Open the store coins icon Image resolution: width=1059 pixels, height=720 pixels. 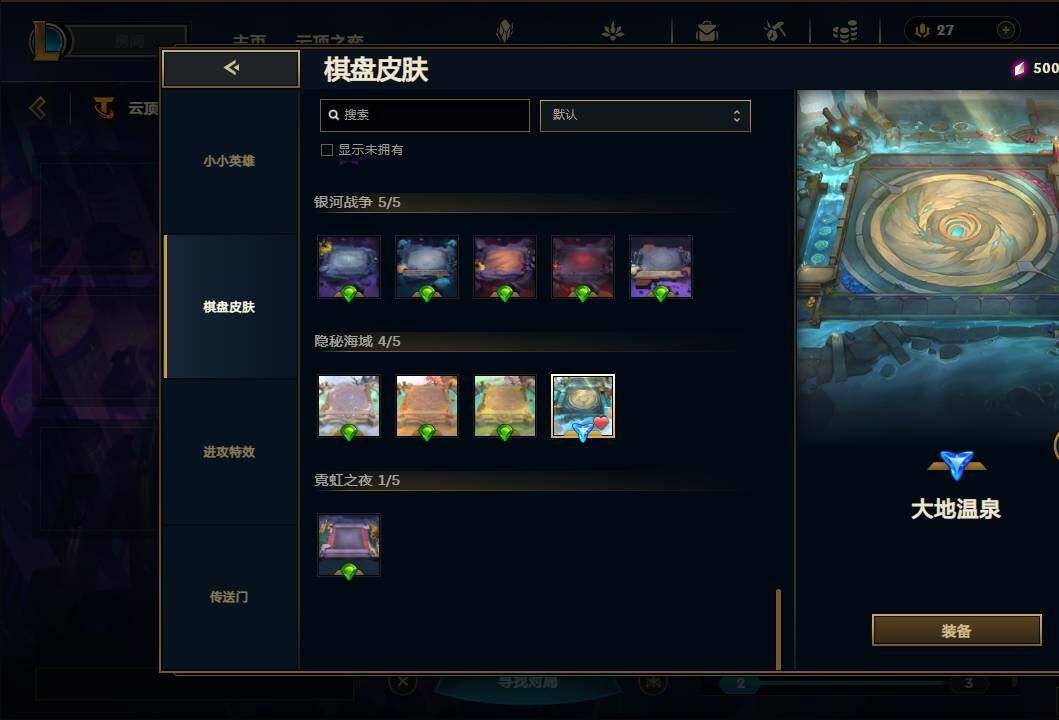point(845,30)
